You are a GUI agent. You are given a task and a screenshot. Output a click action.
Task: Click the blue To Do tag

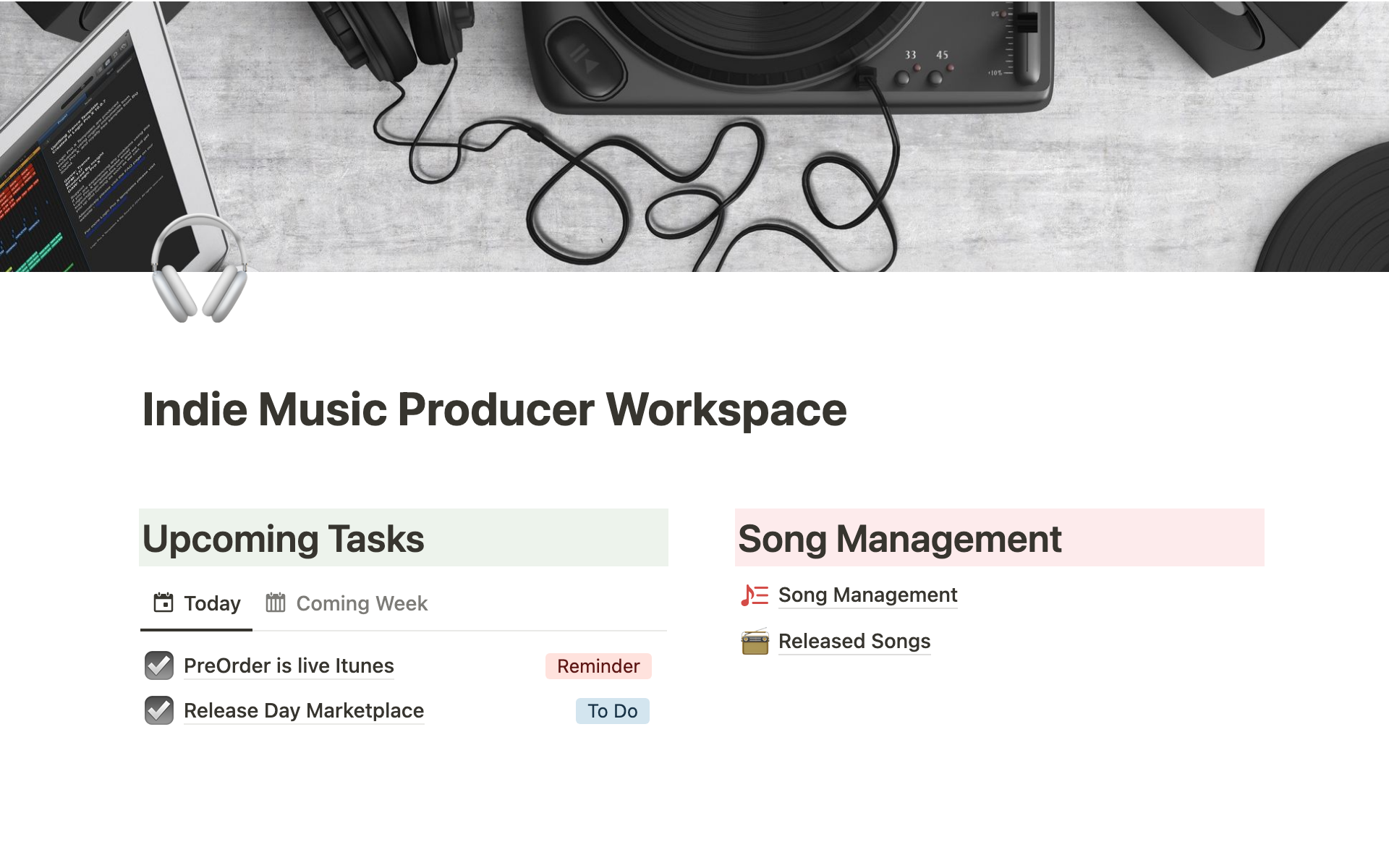tap(612, 710)
